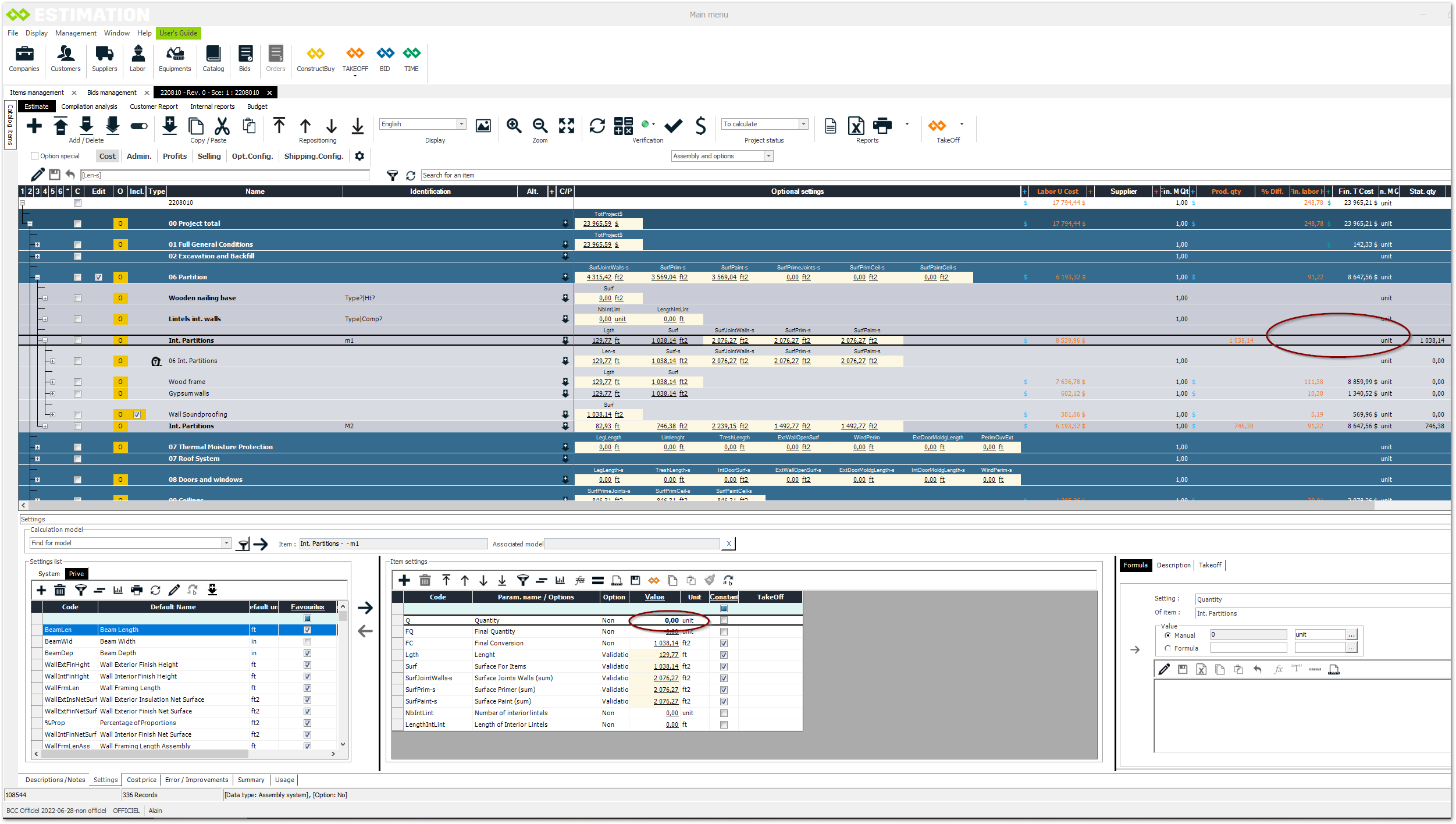Click the Zoom in magnifier icon

(514, 126)
